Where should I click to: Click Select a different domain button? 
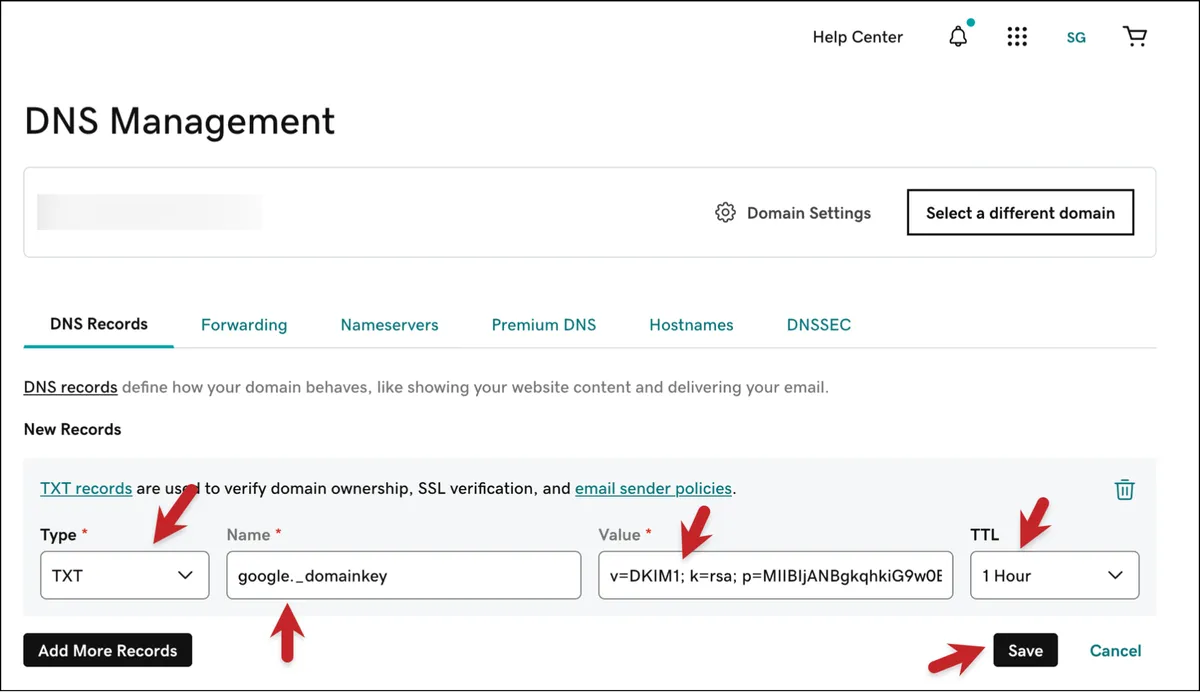[1020, 213]
